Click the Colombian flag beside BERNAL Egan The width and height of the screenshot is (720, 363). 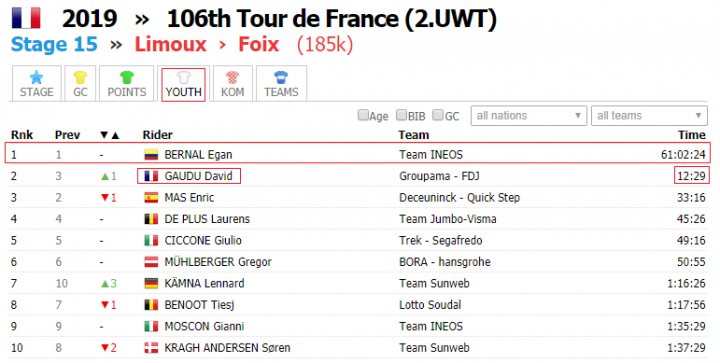point(151,155)
